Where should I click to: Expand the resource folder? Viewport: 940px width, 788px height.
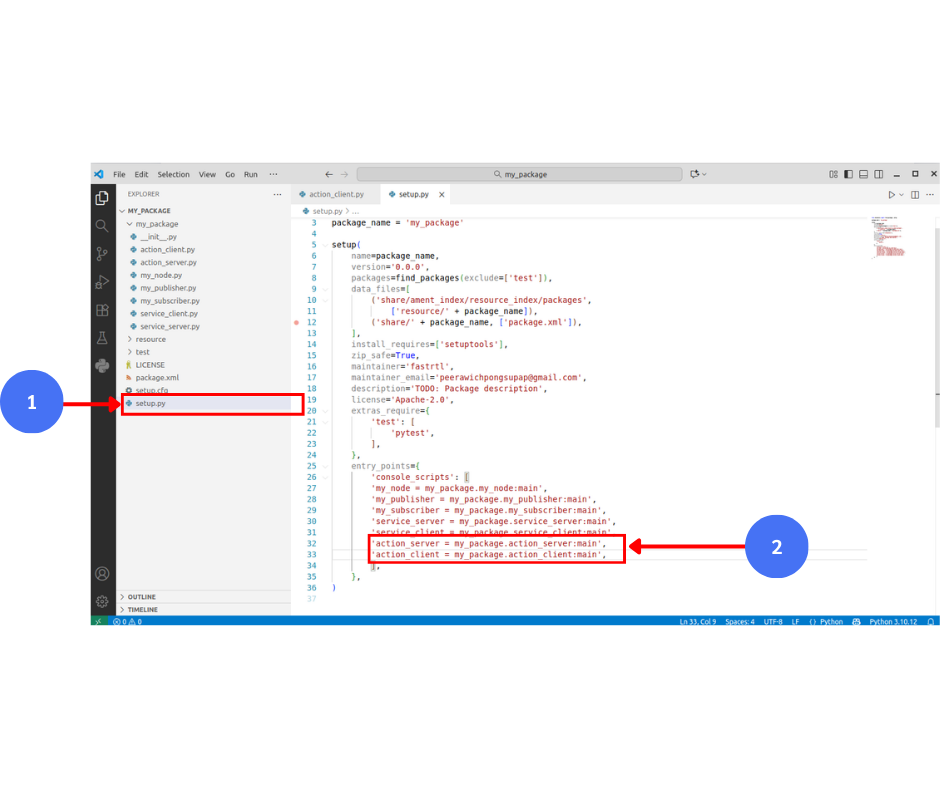pyautogui.click(x=151, y=339)
